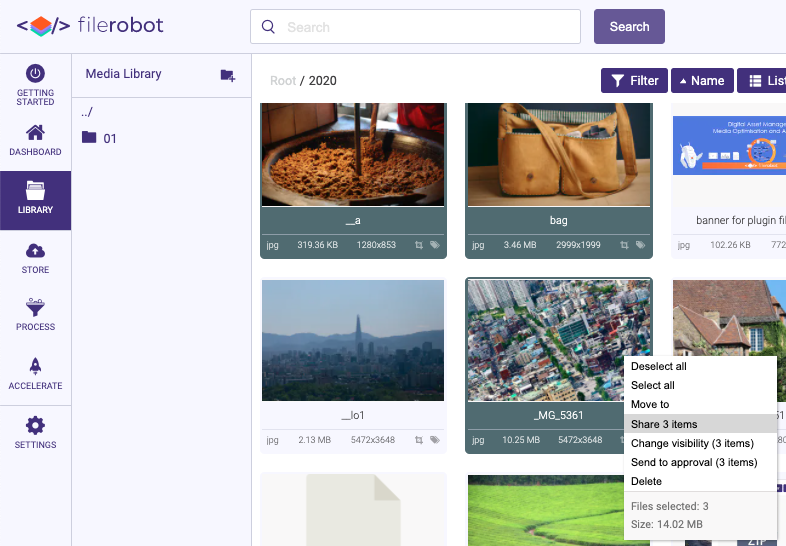Viewport: 786px width, 546px height.
Task: Open the Filter options
Action: click(x=634, y=81)
